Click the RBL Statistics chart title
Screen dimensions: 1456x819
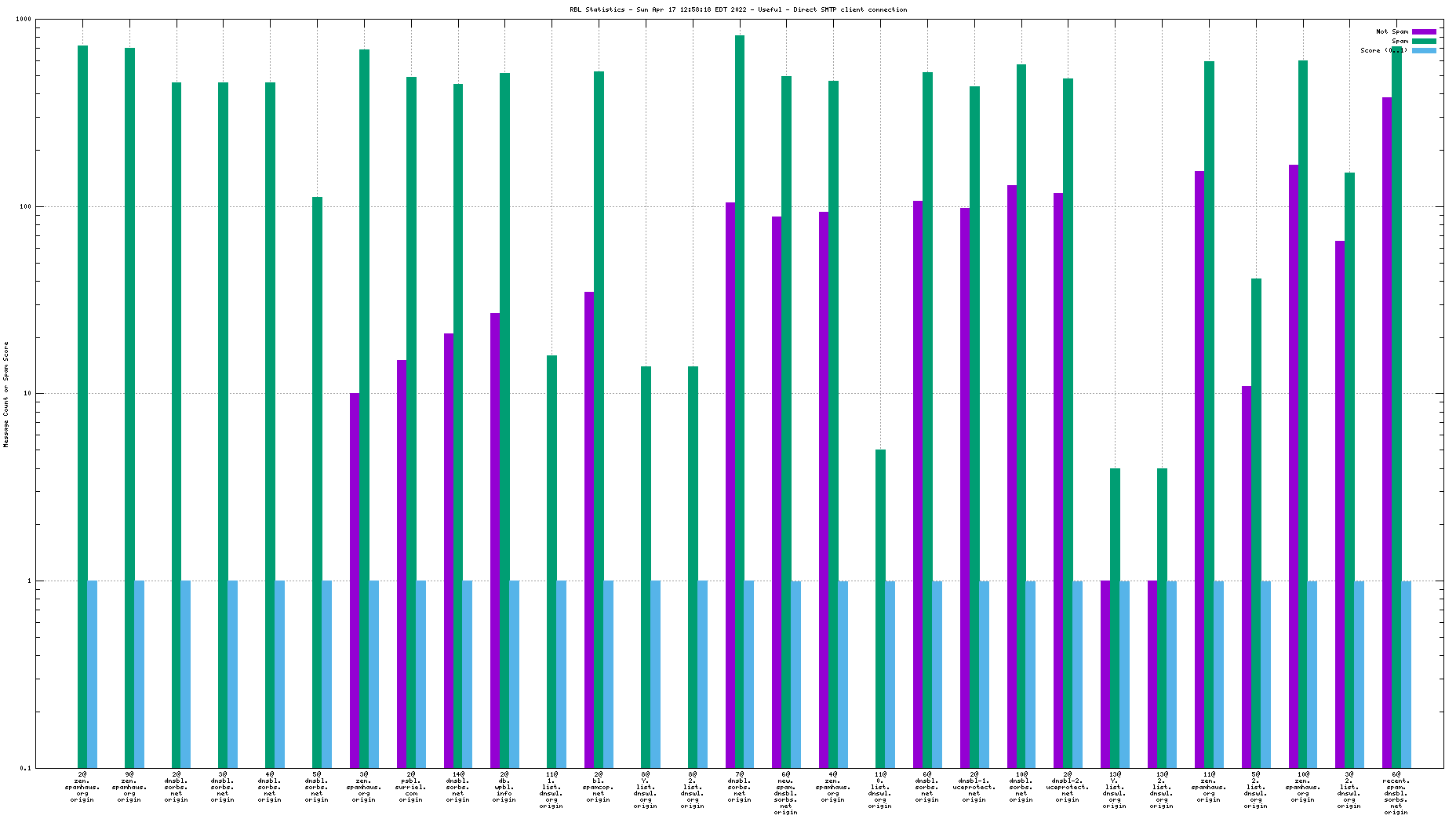point(737,9)
